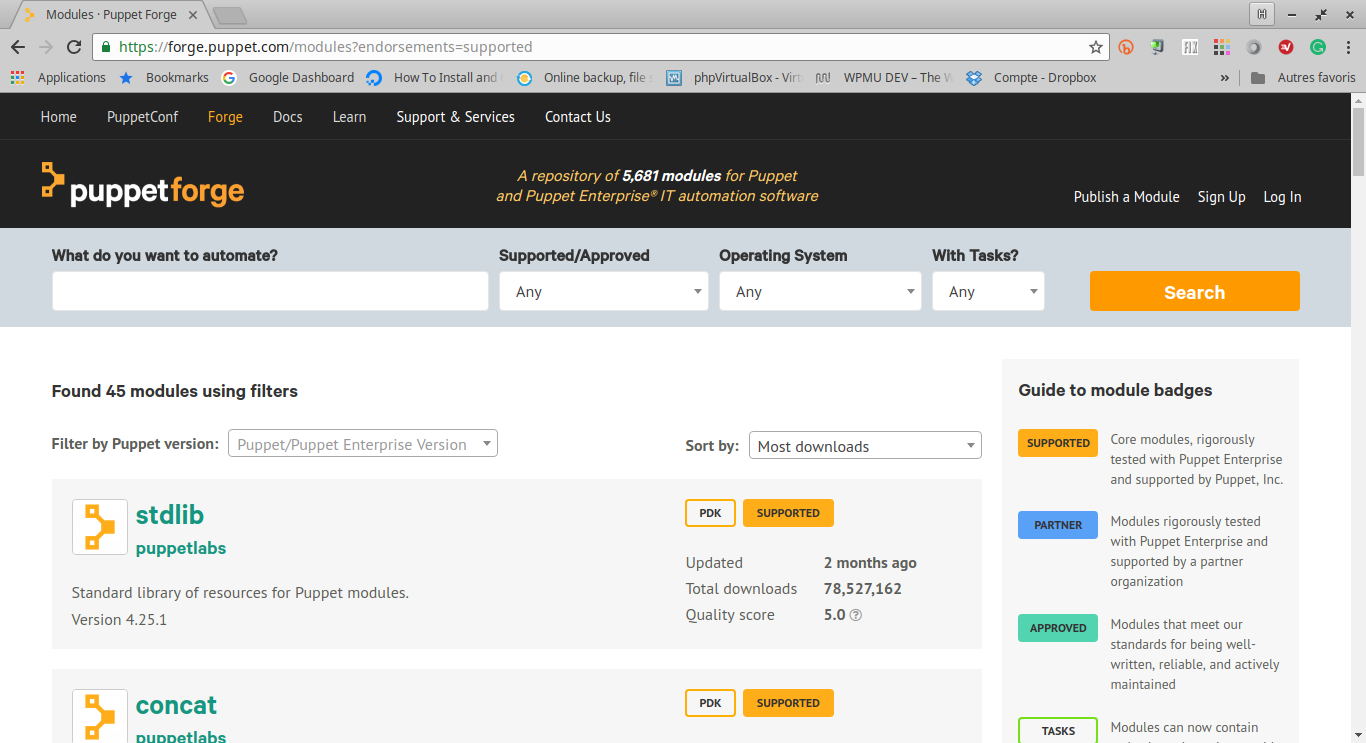Screen dimensions: 1366x743
Task: Open the Sort by Most downloads dropdown
Action: [x=865, y=446]
